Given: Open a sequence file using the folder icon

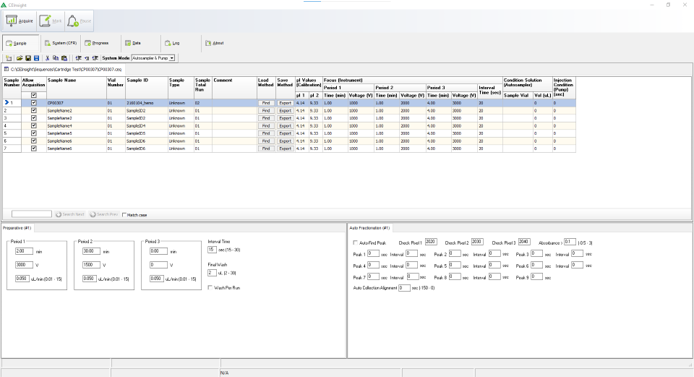Looking at the screenshot, I should tap(19, 58).
